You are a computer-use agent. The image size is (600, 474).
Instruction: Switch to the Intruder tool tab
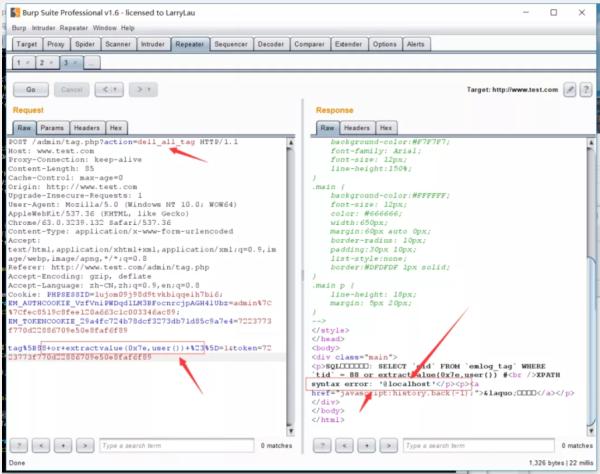[152, 44]
